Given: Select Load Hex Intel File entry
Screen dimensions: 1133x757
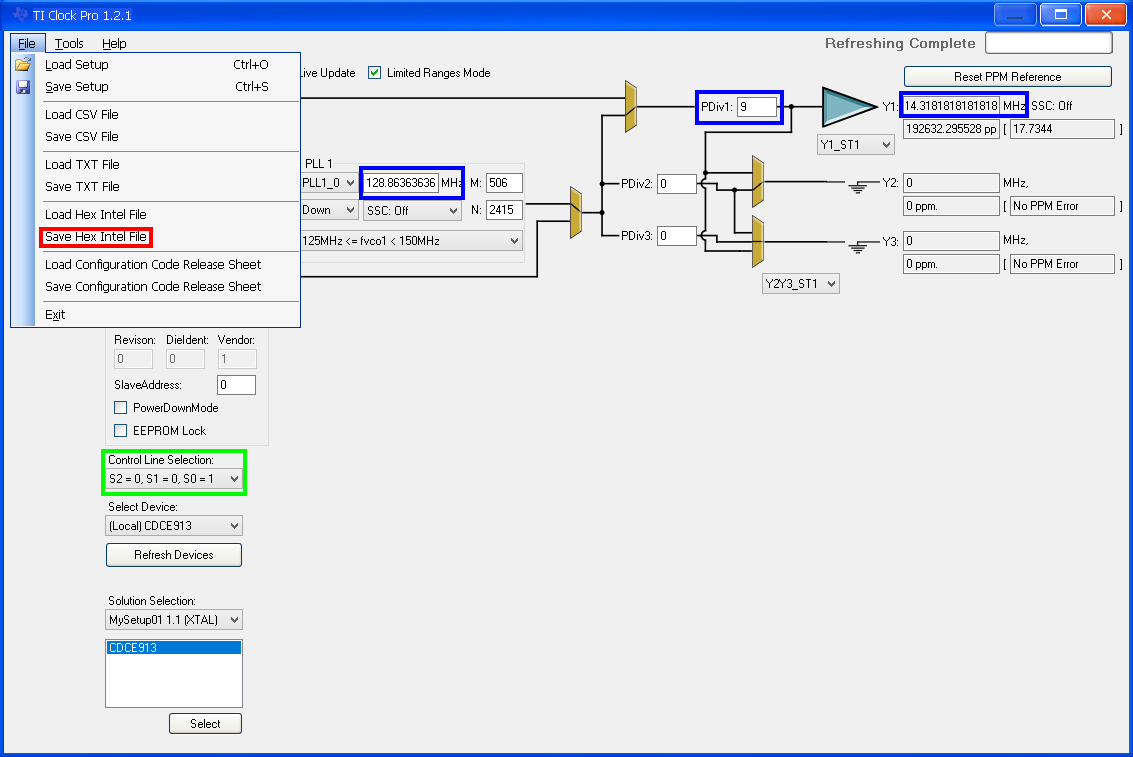Looking at the screenshot, I should [x=155, y=215].
